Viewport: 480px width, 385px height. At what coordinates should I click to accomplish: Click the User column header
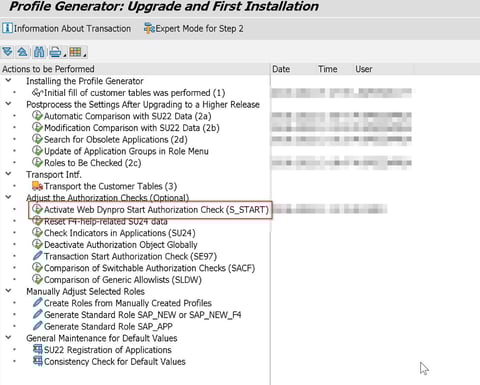click(x=364, y=69)
